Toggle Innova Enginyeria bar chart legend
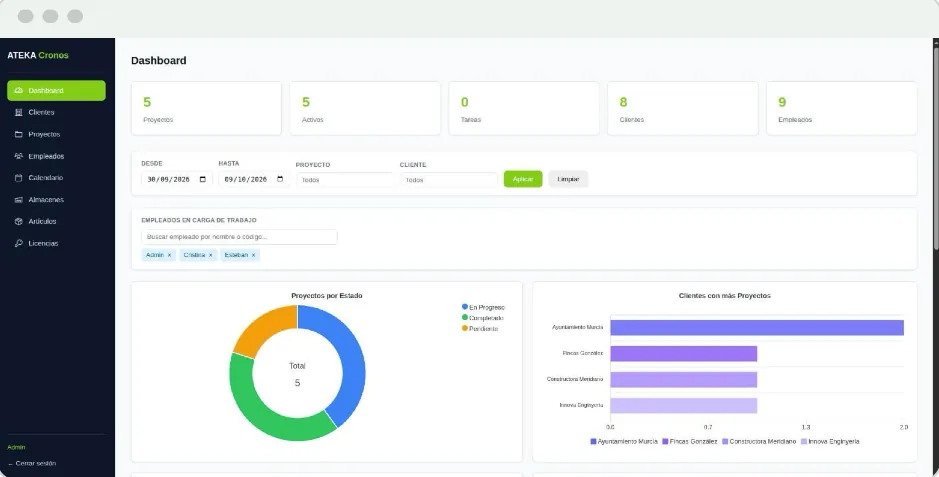This screenshot has width=939, height=477. point(830,441)
